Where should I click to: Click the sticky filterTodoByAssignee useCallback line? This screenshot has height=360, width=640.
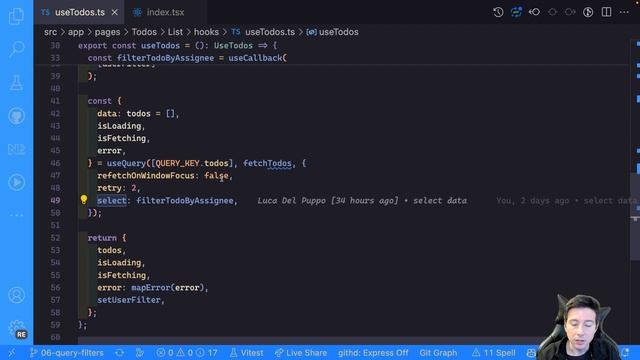coord(187,58)
